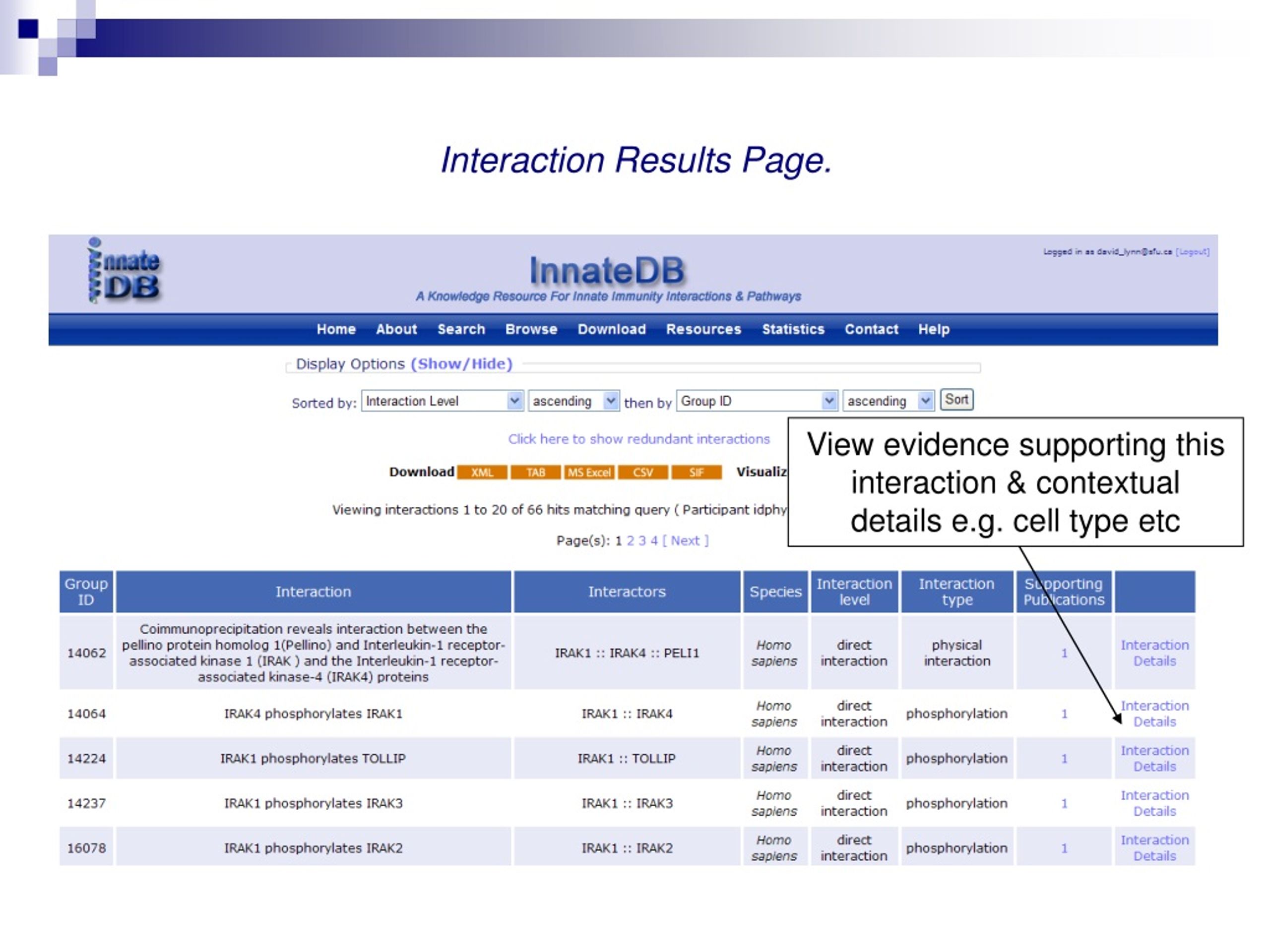Go to results page 2
Screen dimensions: 1270x952
tap(631, 540)
